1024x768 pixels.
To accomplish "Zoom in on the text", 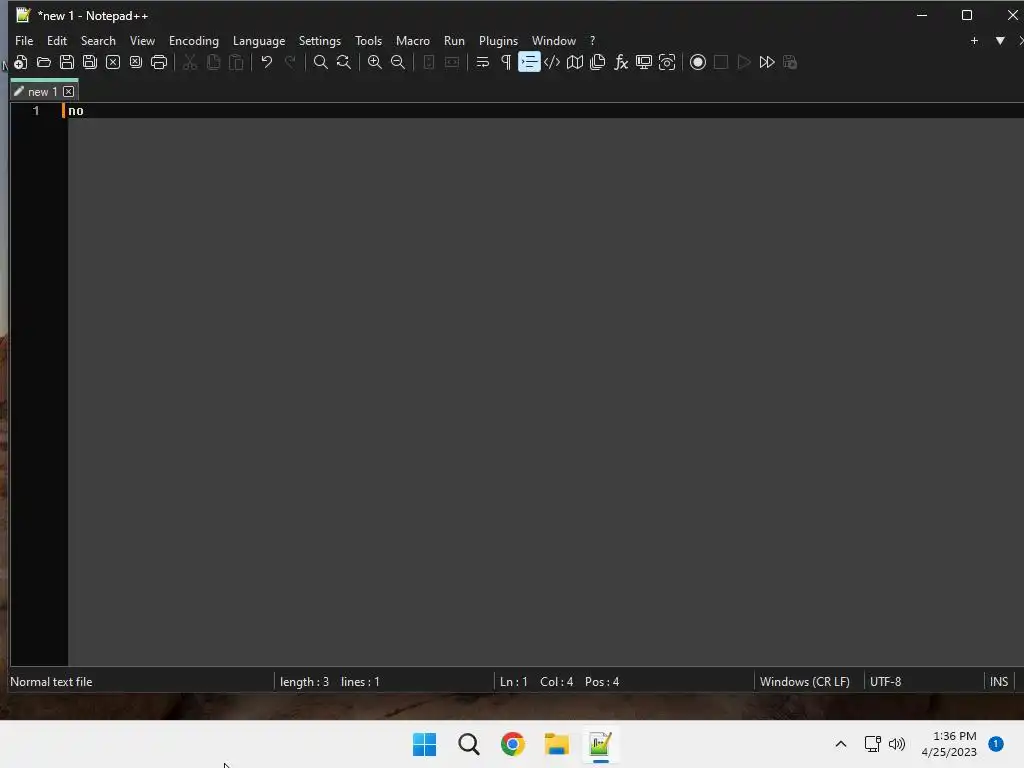I will pos(375,63).
